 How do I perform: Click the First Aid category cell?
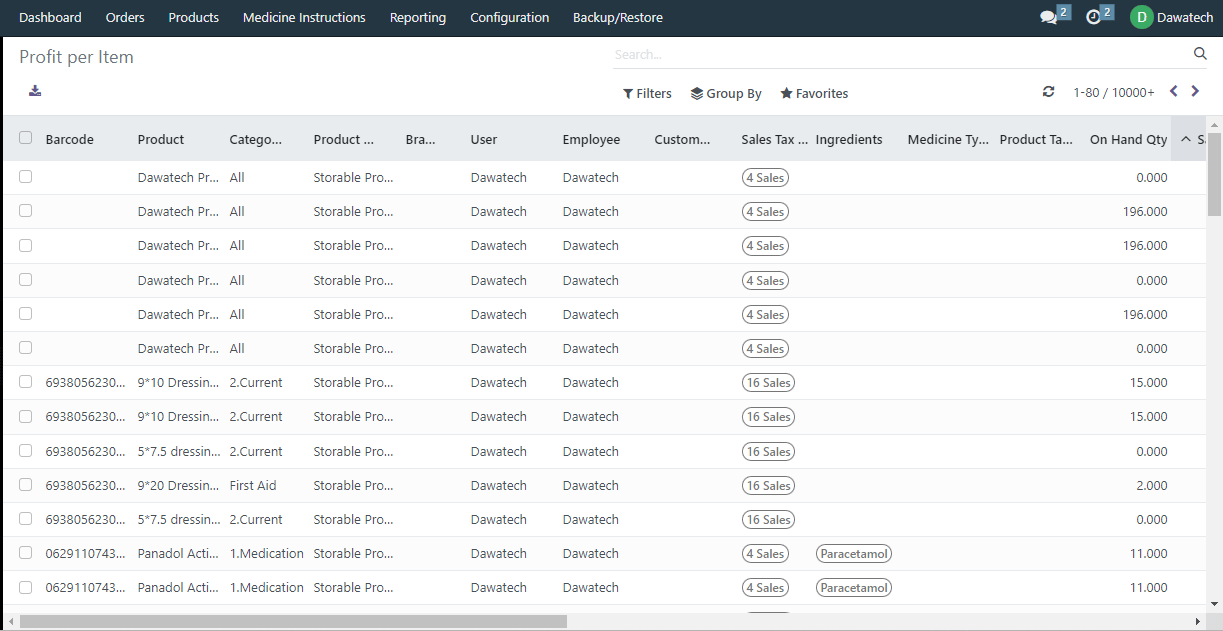[x=253, y=485]
